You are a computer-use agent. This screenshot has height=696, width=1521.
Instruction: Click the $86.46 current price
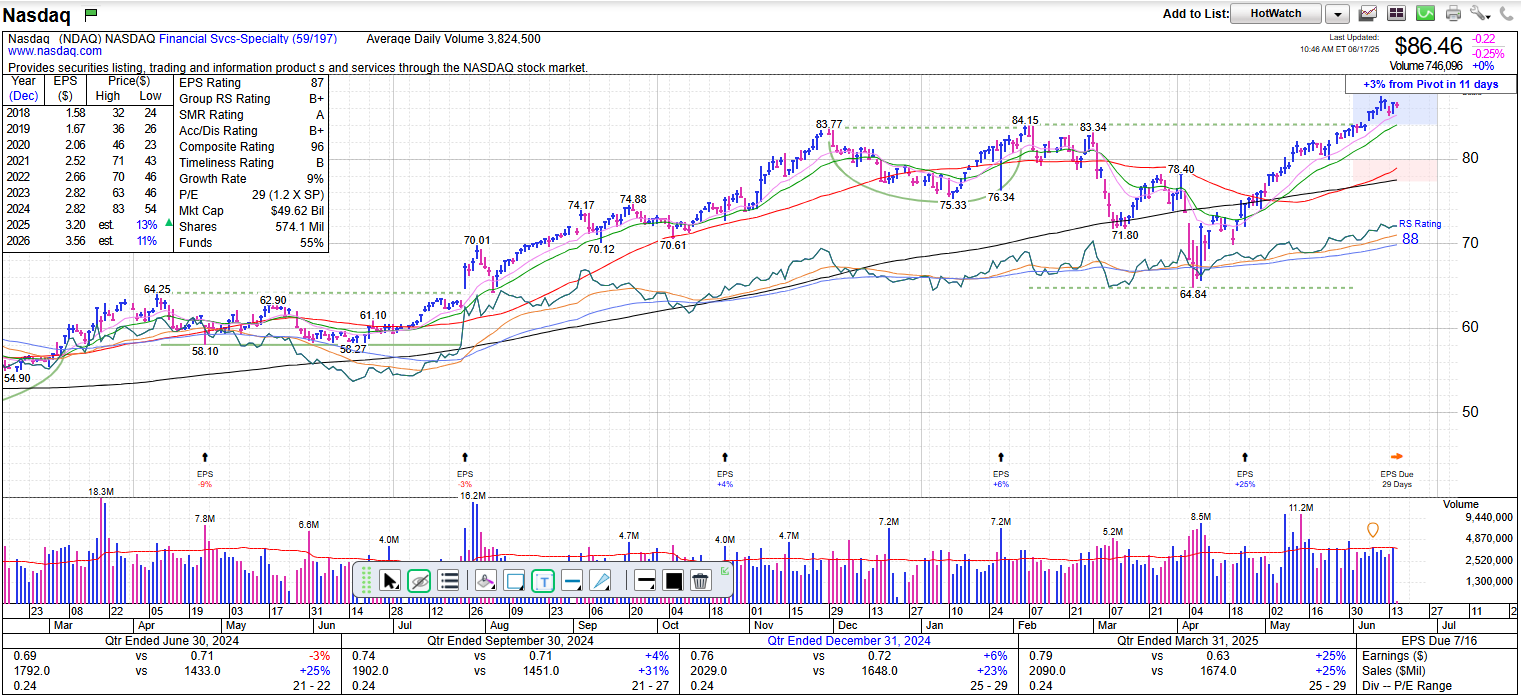click(x=1429, y=46)
